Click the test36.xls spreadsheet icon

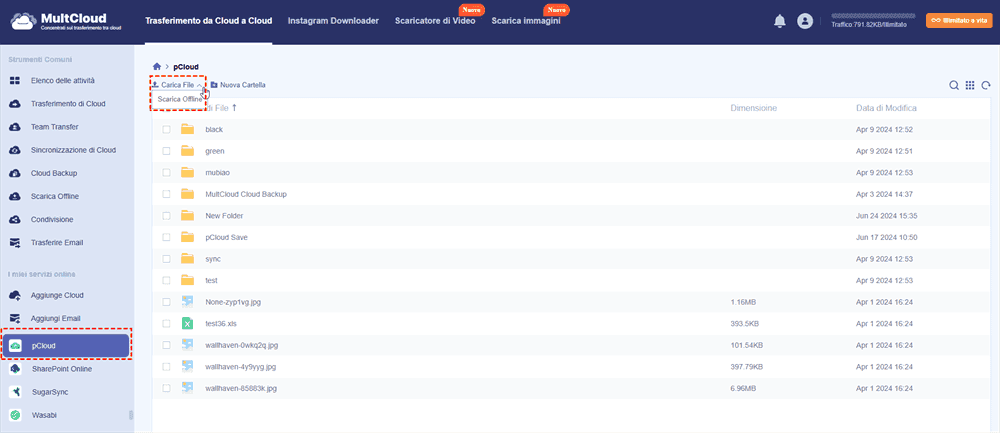[x=187, y=323]
